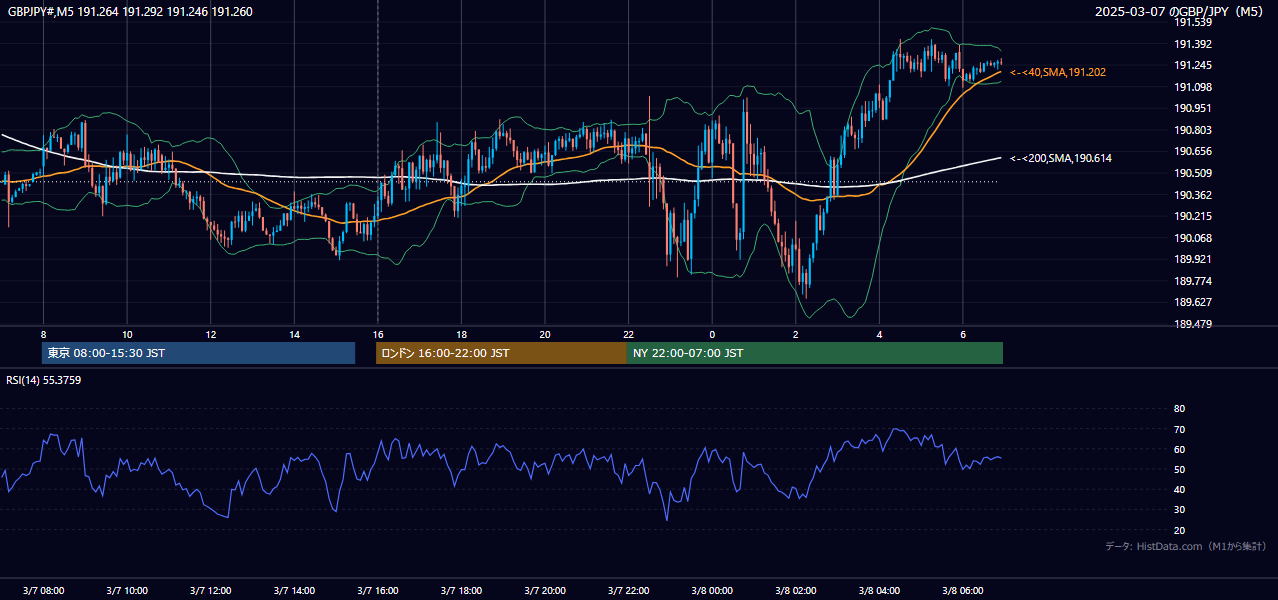Click price level 190.951 on the axis
The width and height of the screenshot is (1278, 600).
point(1193,108)
